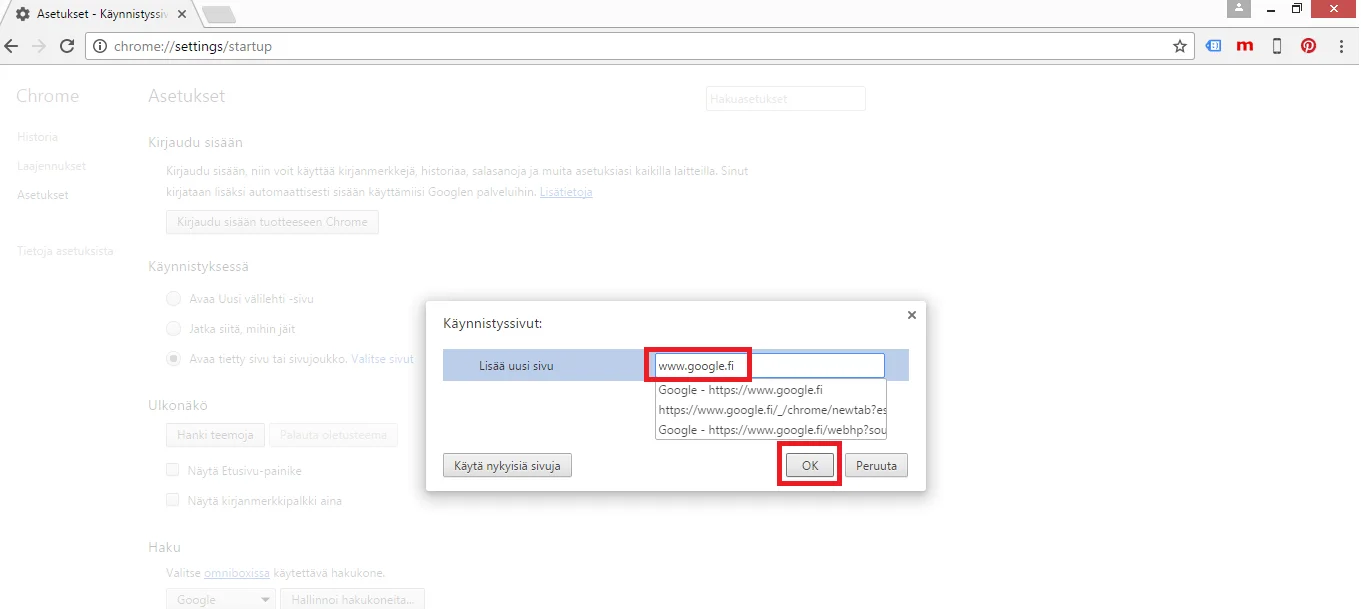Click the Hakuasetukset search field
The width and height of the screenshot is (1361, 609).
click(x=785, y=99)
